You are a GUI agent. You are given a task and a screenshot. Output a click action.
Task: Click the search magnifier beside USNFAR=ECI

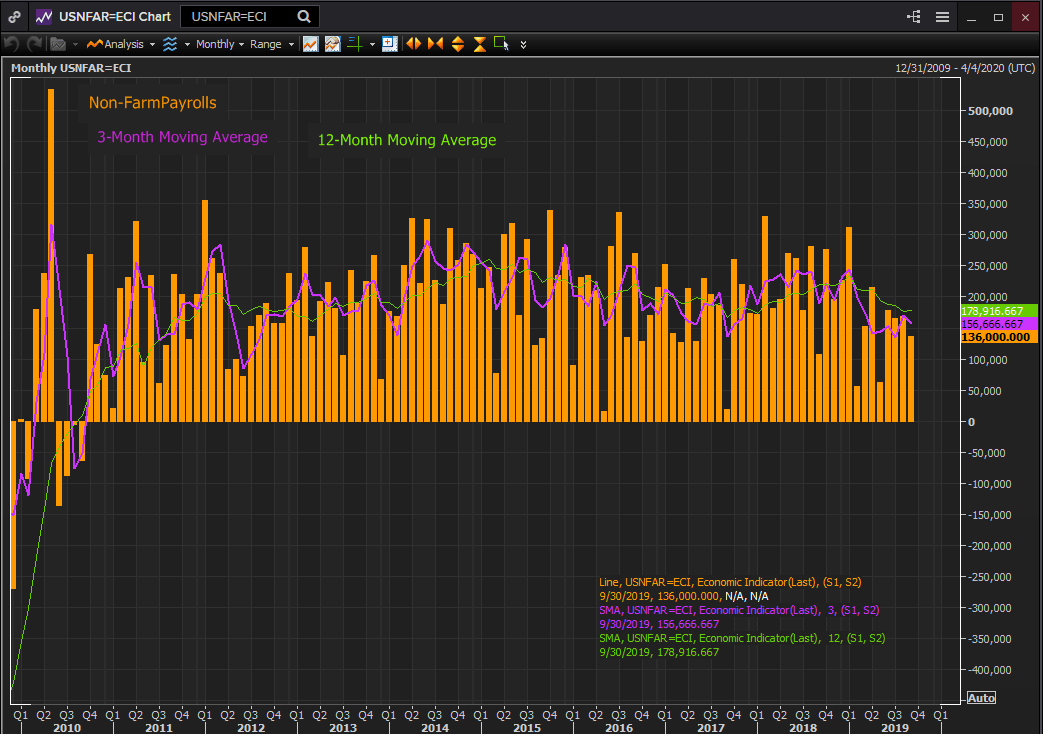point(304,17)
